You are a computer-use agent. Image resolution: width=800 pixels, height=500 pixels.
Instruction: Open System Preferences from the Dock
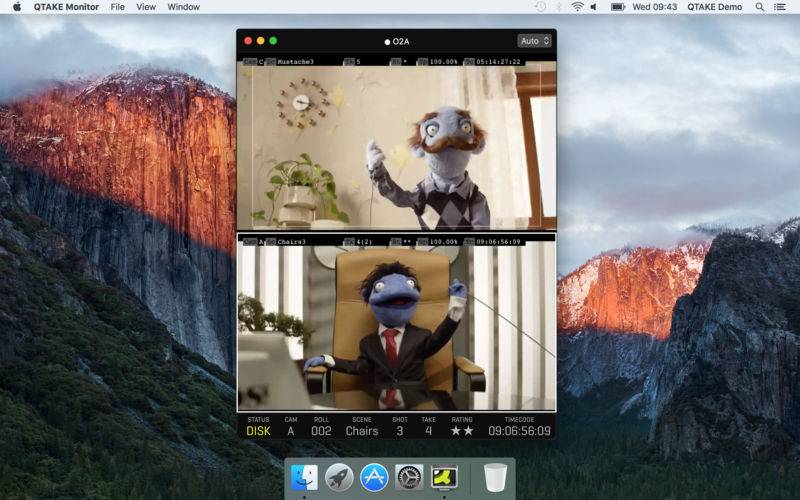(409, 478)
